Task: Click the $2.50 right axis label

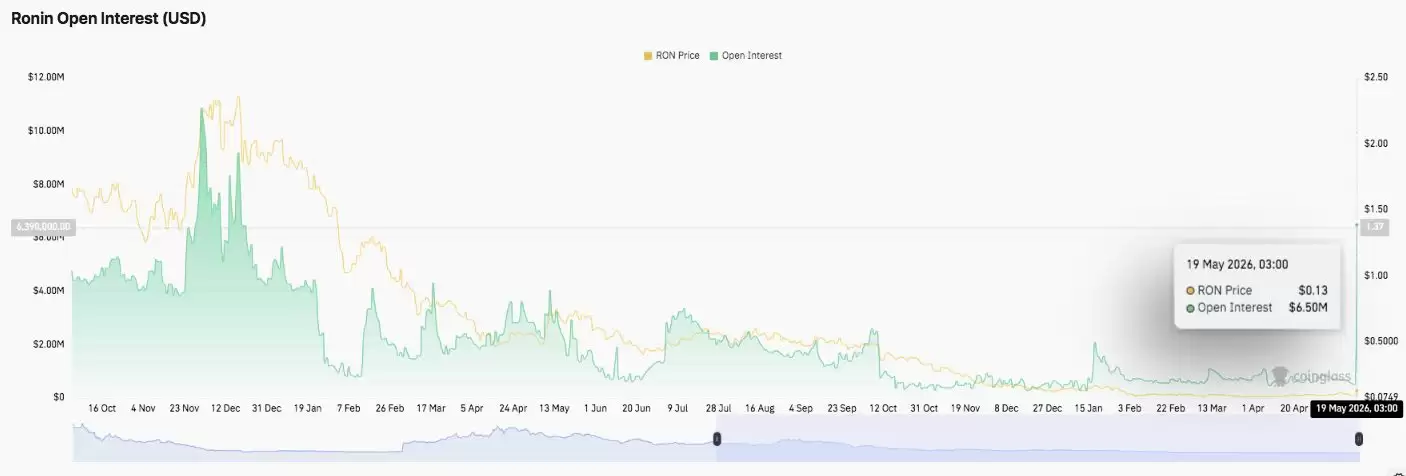Action: 1376,77
